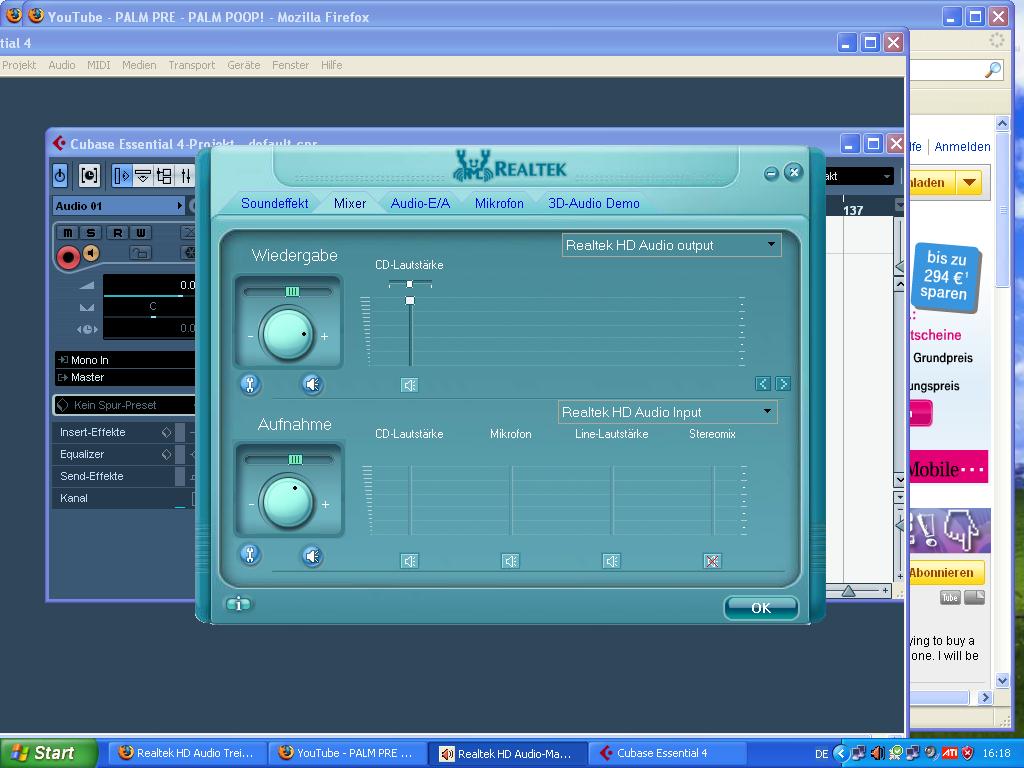
Task: Open the Cubase Geräte menu
Action: coord(244,65)
